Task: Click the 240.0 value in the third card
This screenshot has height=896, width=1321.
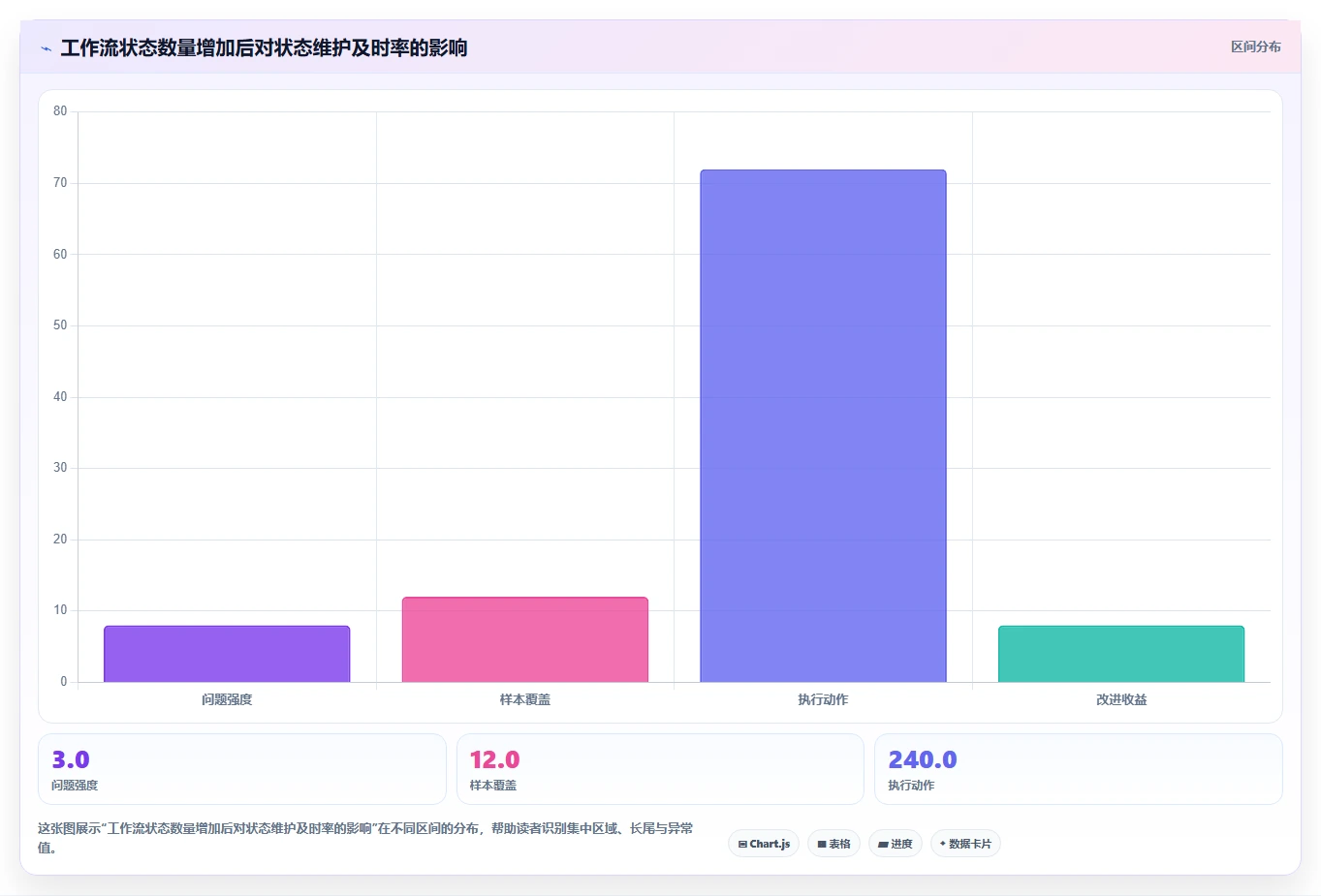Action: pyautogui.click(x=923, y=759)
